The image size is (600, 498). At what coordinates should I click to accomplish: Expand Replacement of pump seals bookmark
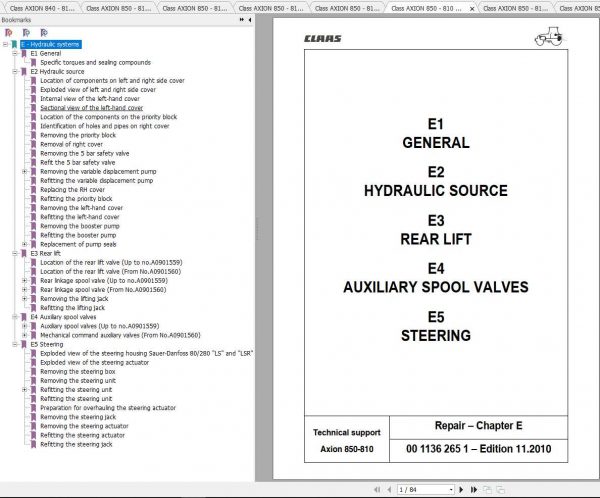click(x=24, y=244)
